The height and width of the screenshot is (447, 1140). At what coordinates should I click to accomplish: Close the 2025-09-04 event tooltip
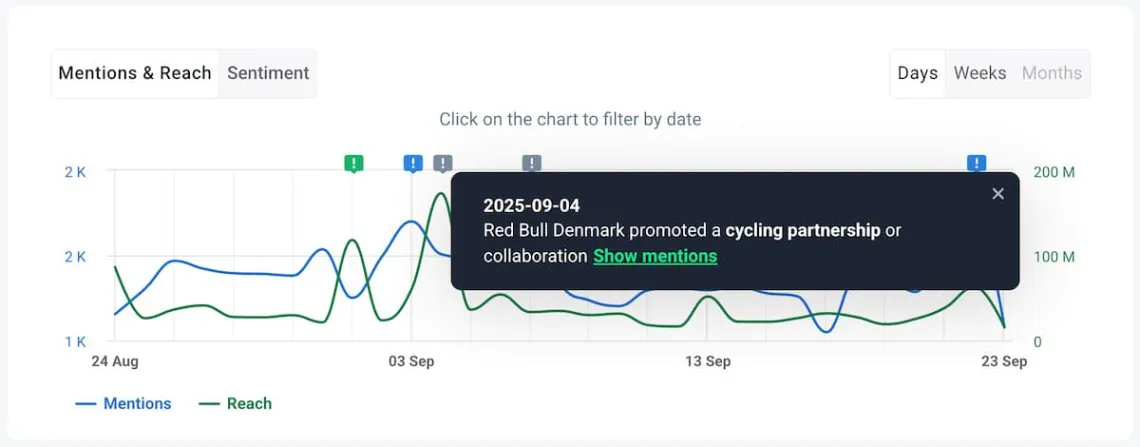tap(997, 194)
